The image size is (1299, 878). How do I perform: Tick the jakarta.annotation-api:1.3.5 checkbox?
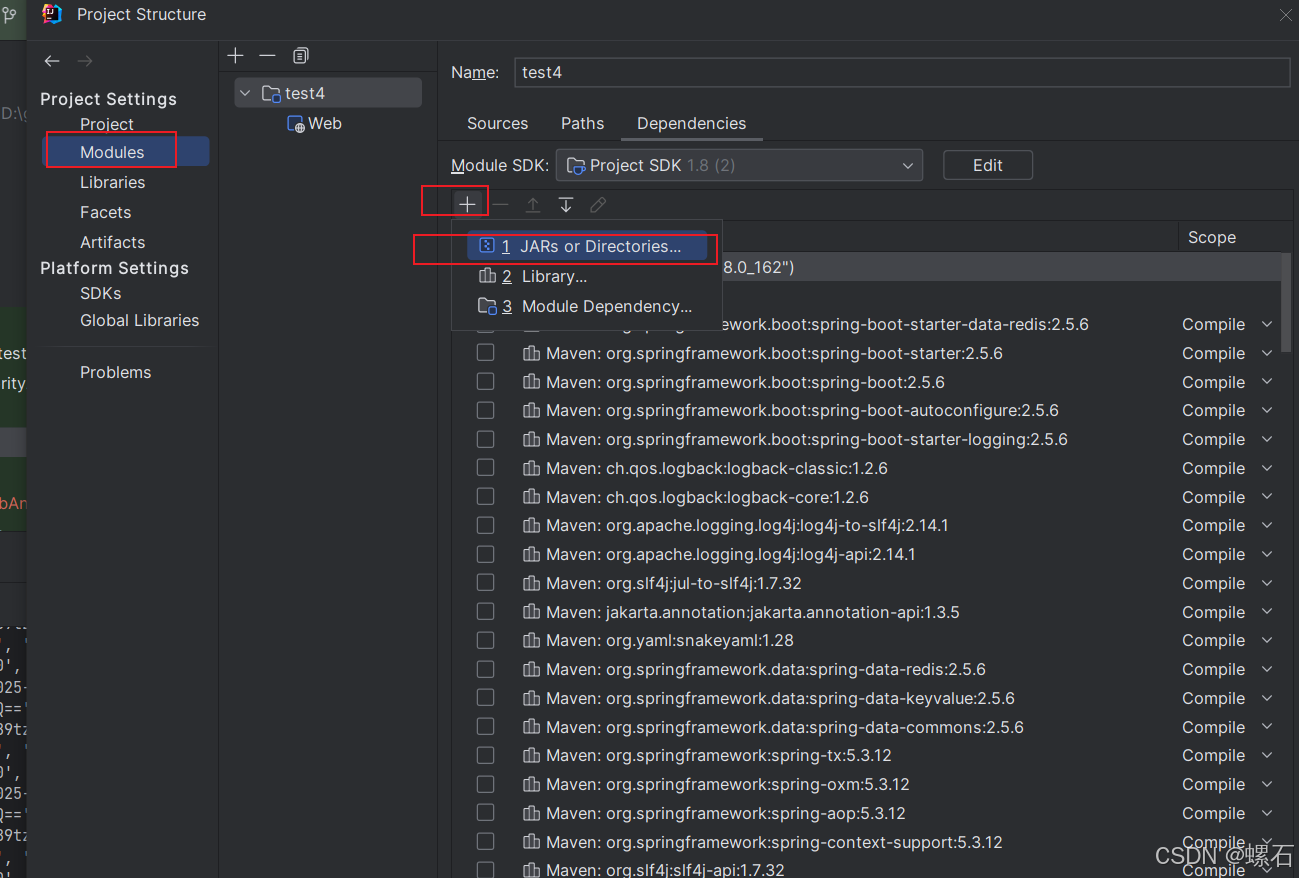pos(485,612)
